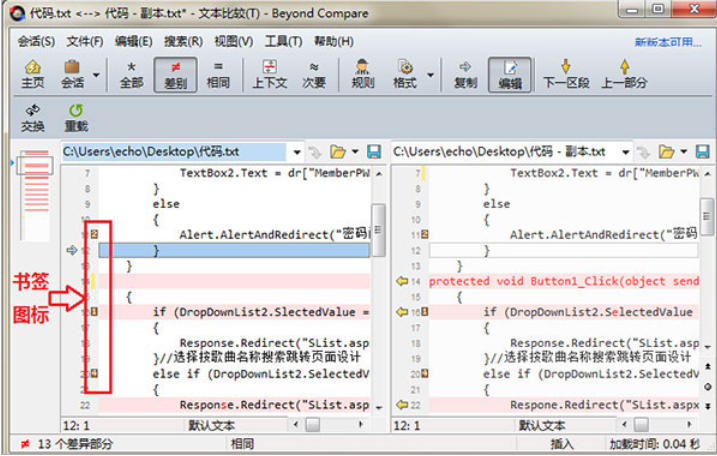The image size is (717, 456).
Task: Click the 重载 reload icon
Action: 76,118
